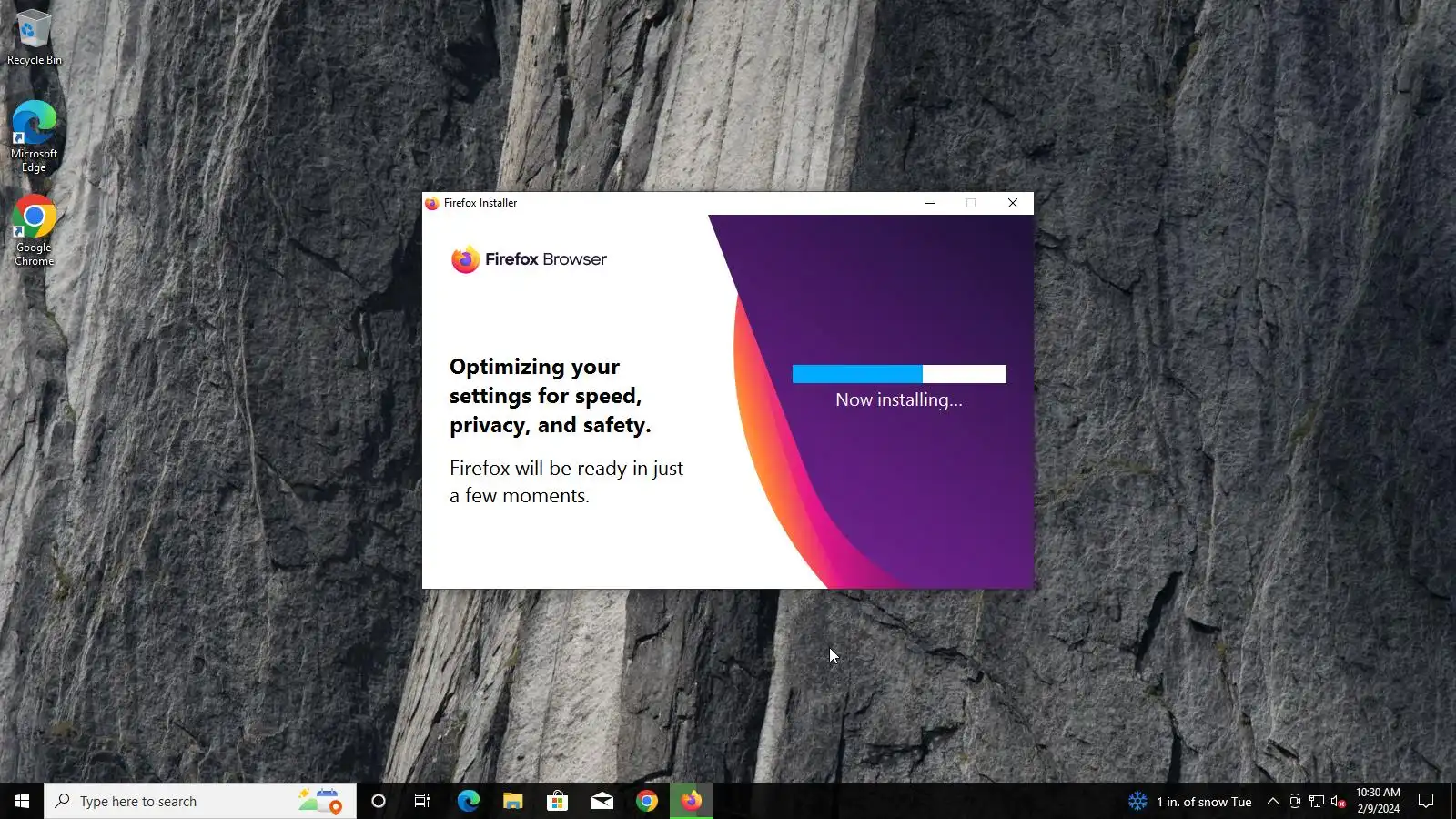Click the muted volume tray icon

1339,802
